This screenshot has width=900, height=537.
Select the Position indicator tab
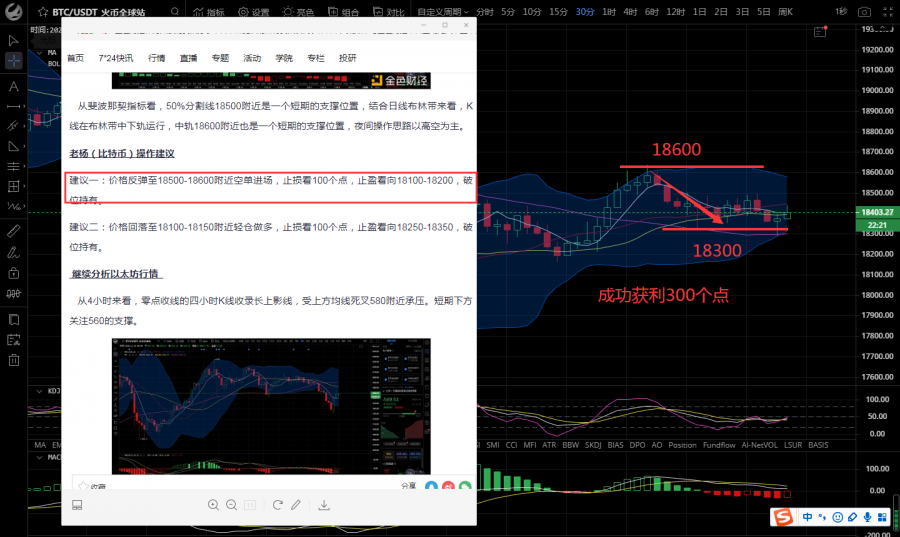(682, 445)
